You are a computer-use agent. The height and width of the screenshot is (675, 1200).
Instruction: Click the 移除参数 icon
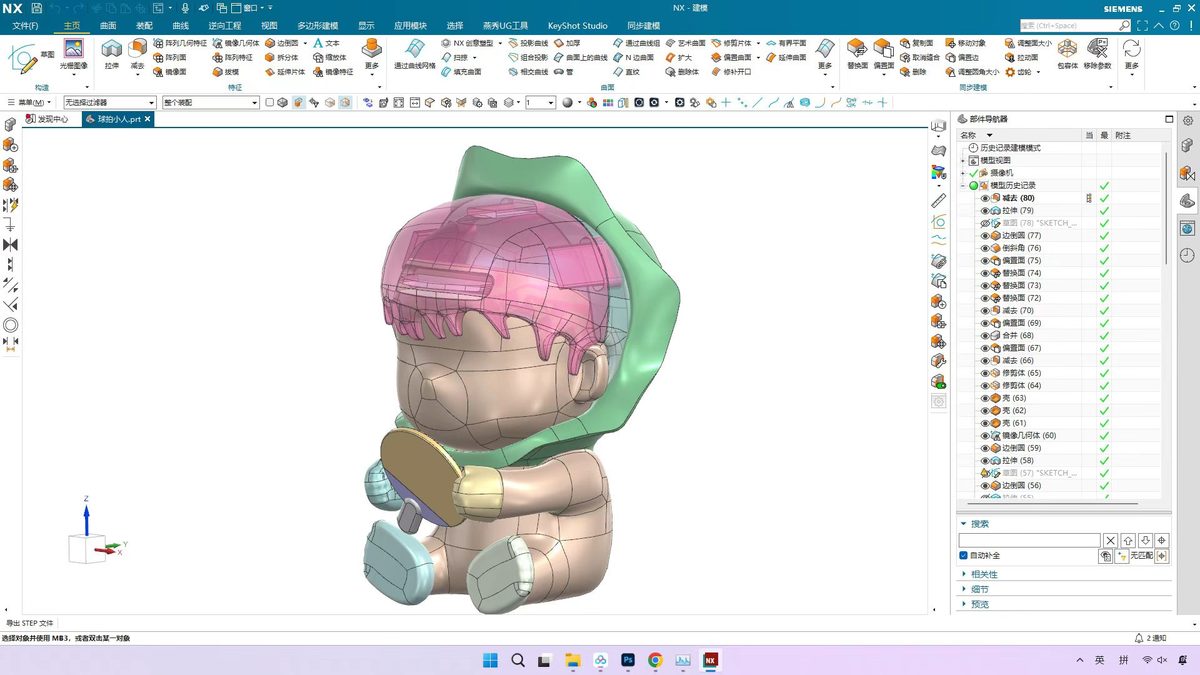coord(1097,54)
